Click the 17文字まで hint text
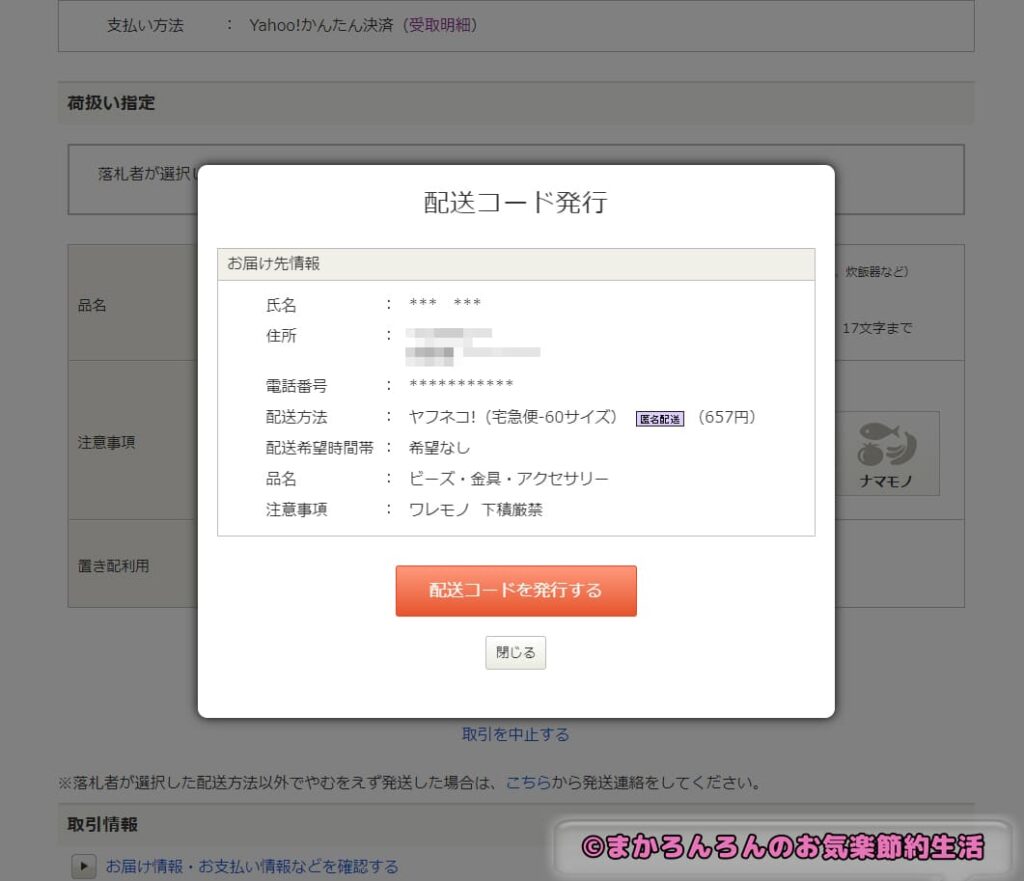Viewport: 1024px width, 881px height. pyautogui.click(x=877, y=328)
